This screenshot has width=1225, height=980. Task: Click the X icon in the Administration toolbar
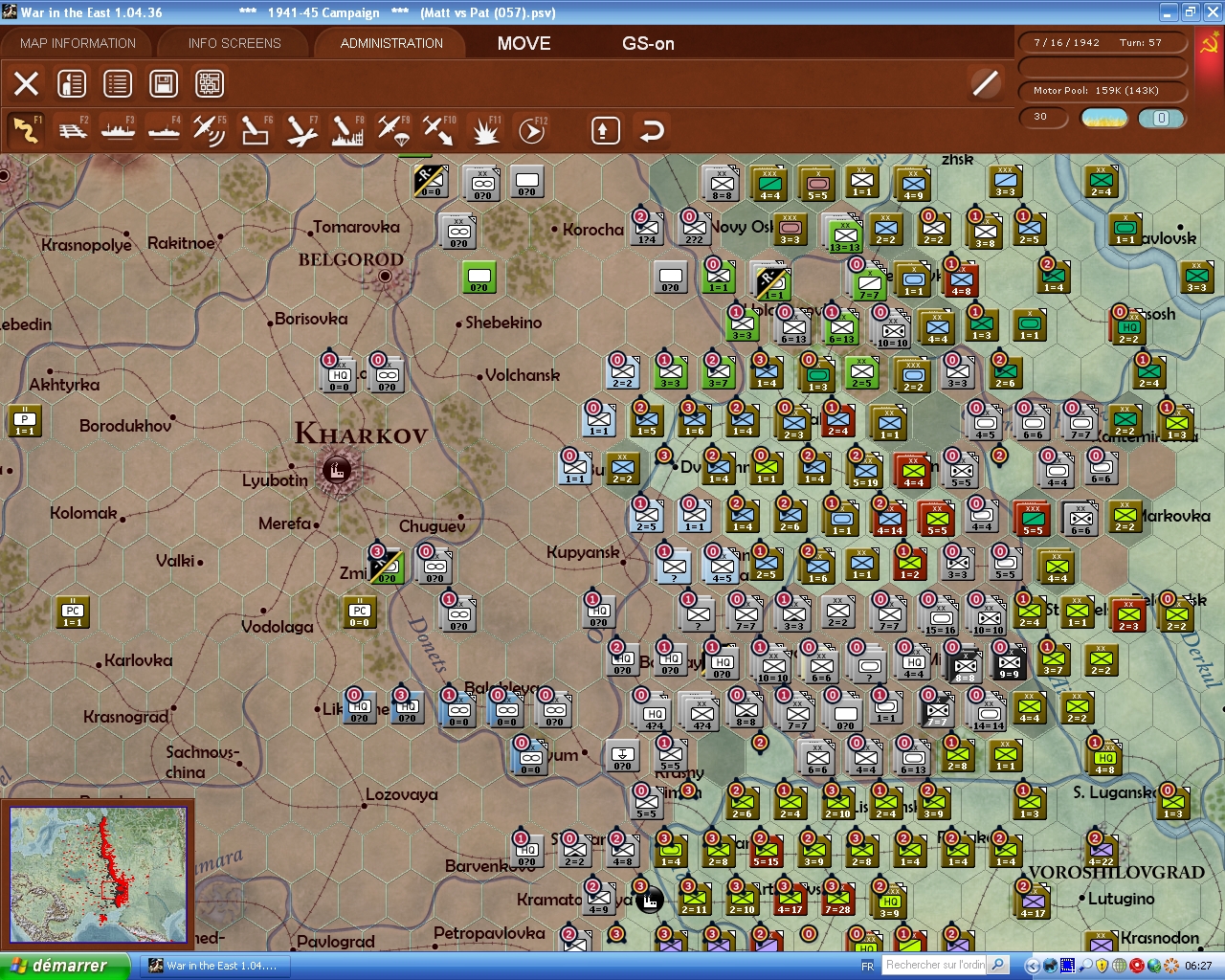pyautogui.click(x=26, y=83)
